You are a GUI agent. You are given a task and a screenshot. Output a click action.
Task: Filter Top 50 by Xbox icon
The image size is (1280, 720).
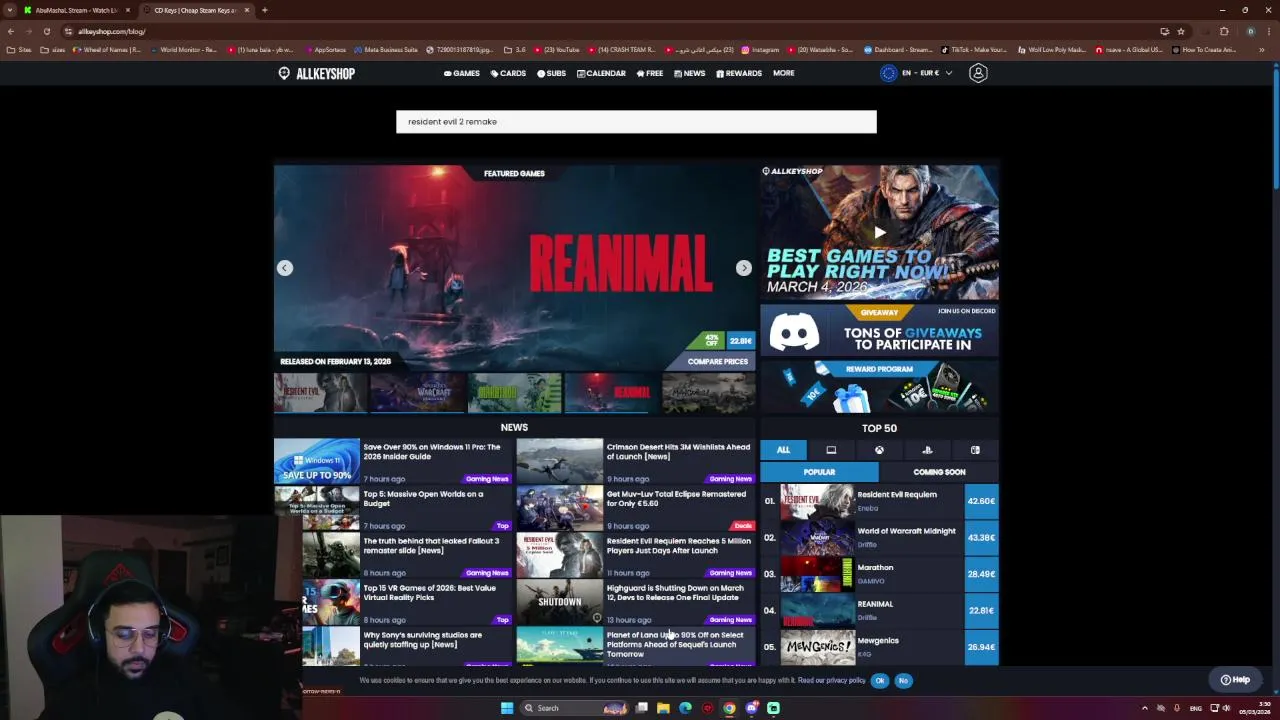tap(879, 450)
